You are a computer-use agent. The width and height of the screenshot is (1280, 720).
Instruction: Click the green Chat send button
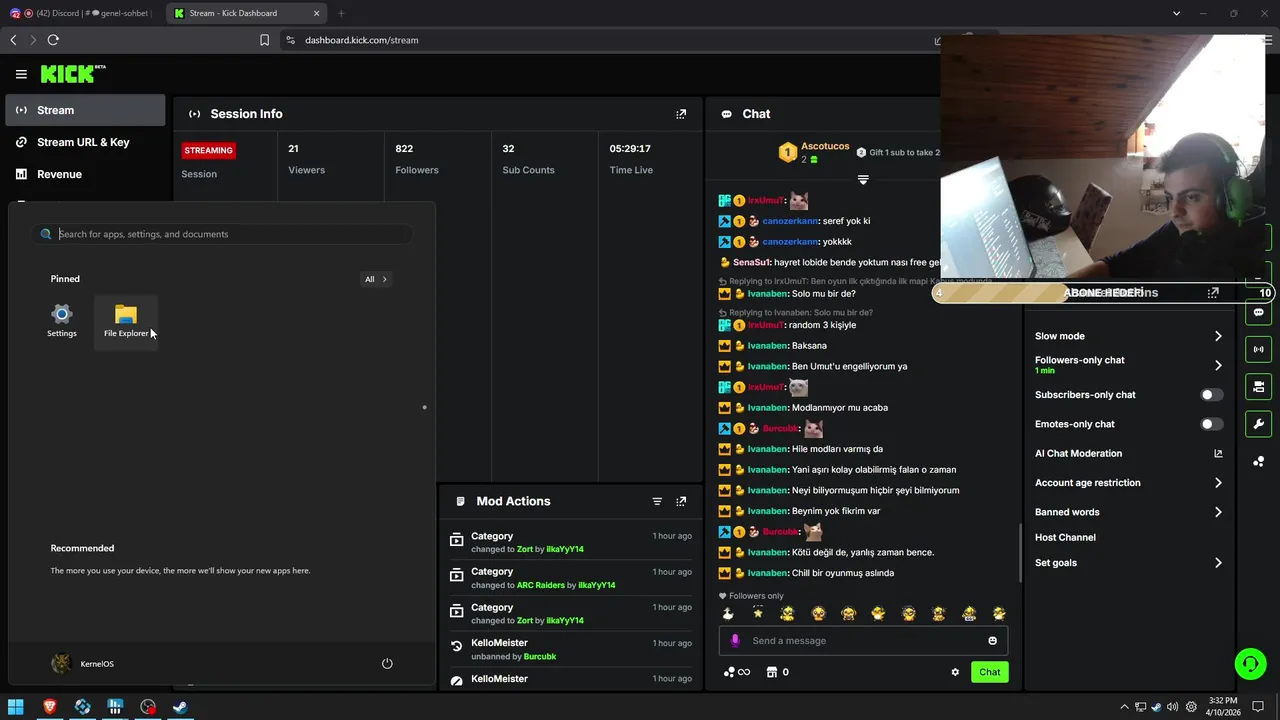click(989, 672)
